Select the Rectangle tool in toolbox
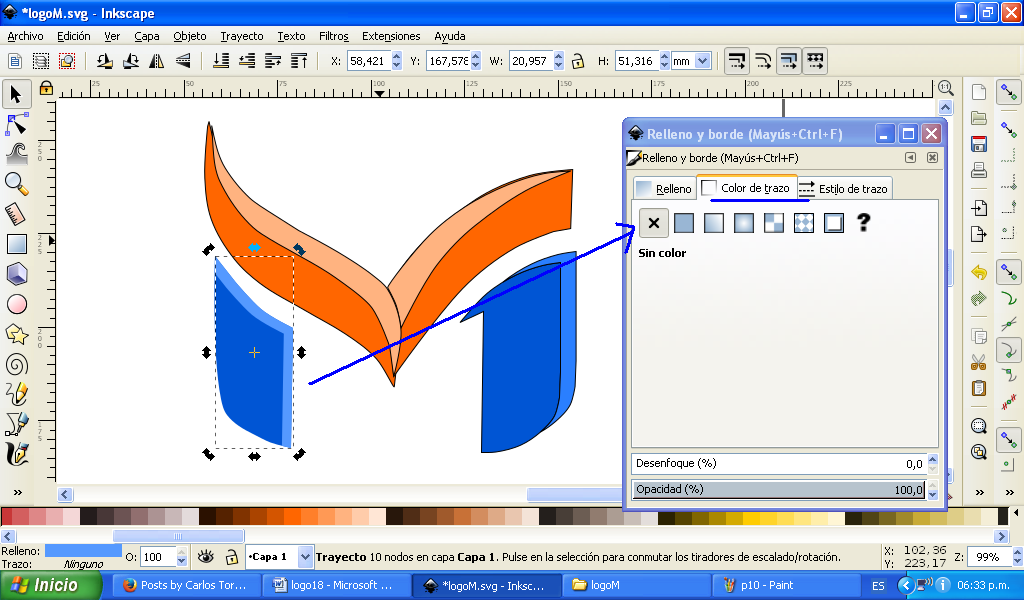The height and width of the screenshot is (600, 1024). (x=16, y=243)
